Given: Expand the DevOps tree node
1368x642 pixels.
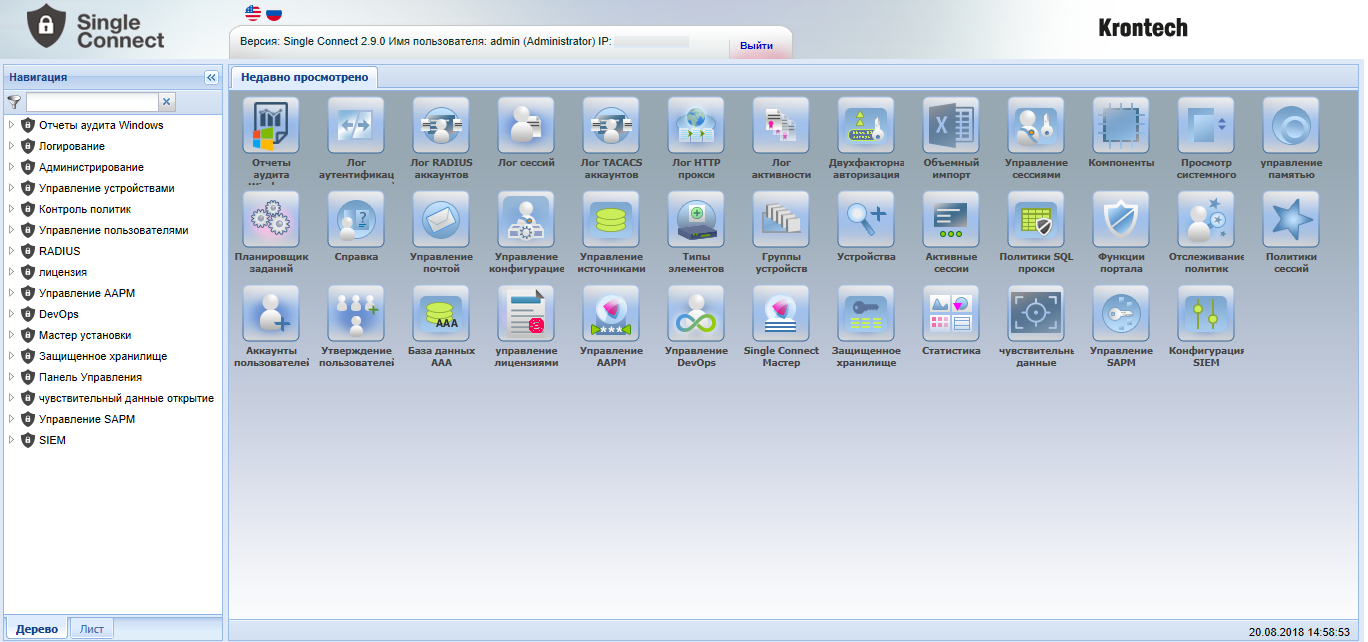Looking at the screenshot, I should (x=11, y=314).
